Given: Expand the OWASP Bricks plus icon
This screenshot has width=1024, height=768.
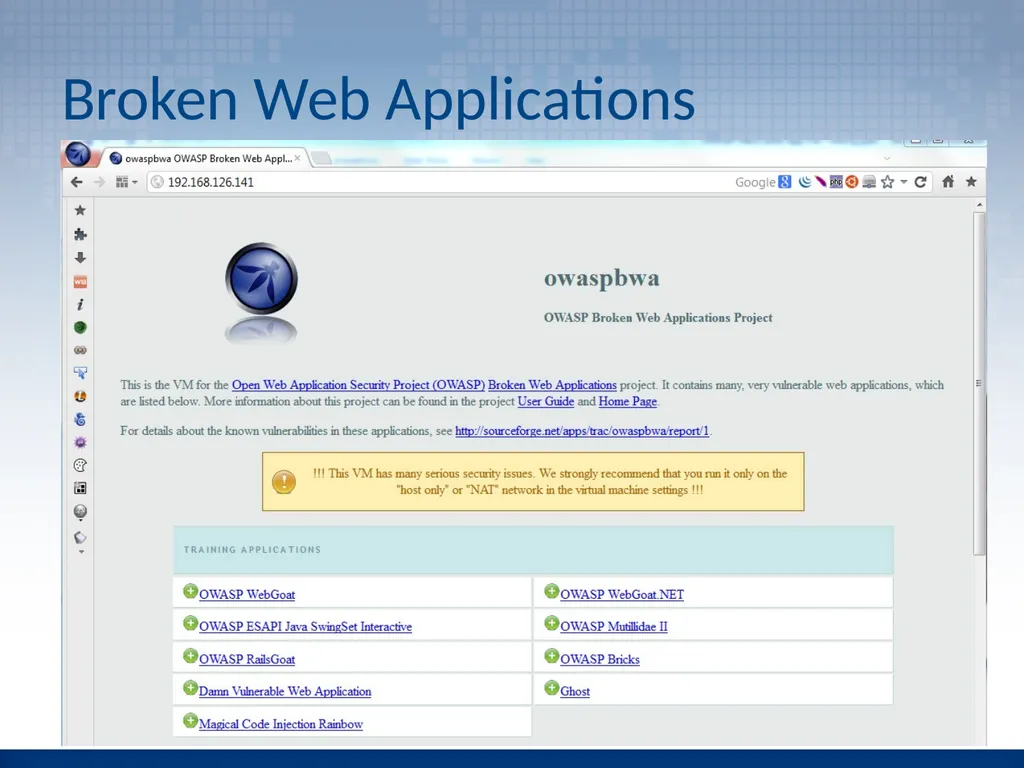Looking at the screenshot, I should coord(552,656).
